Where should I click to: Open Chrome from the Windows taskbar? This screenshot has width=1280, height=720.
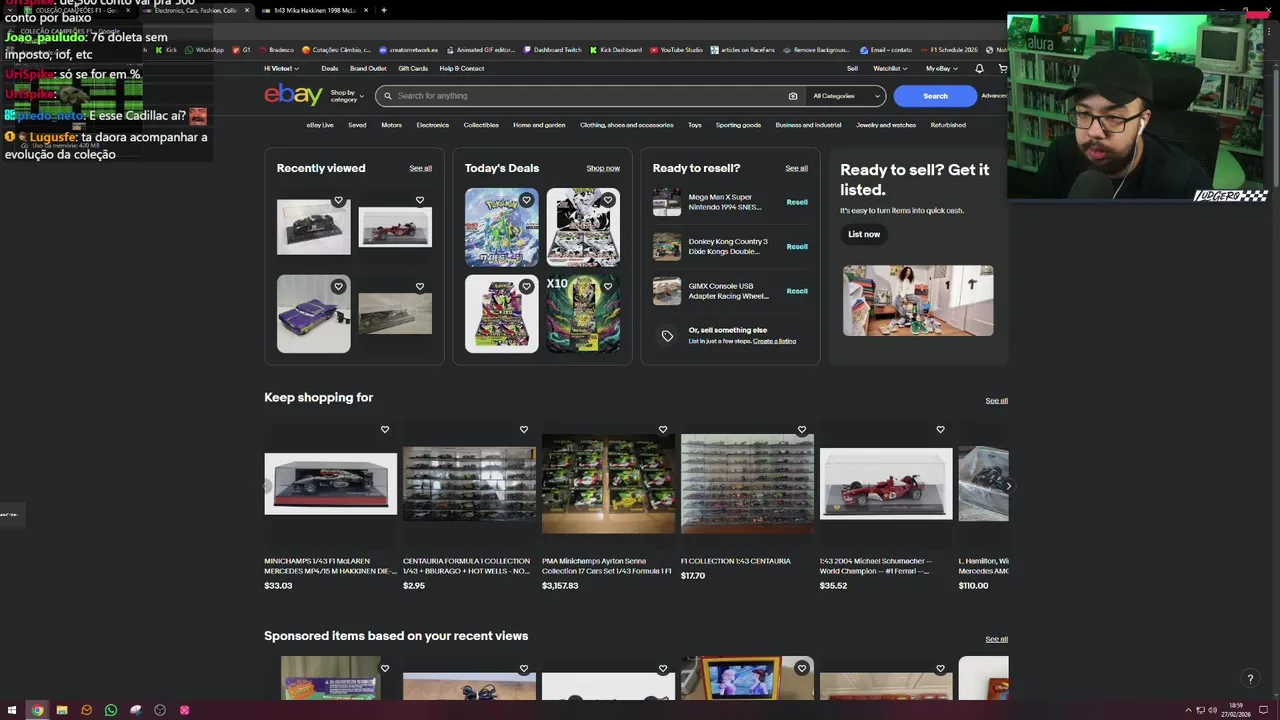coord(37,710)
